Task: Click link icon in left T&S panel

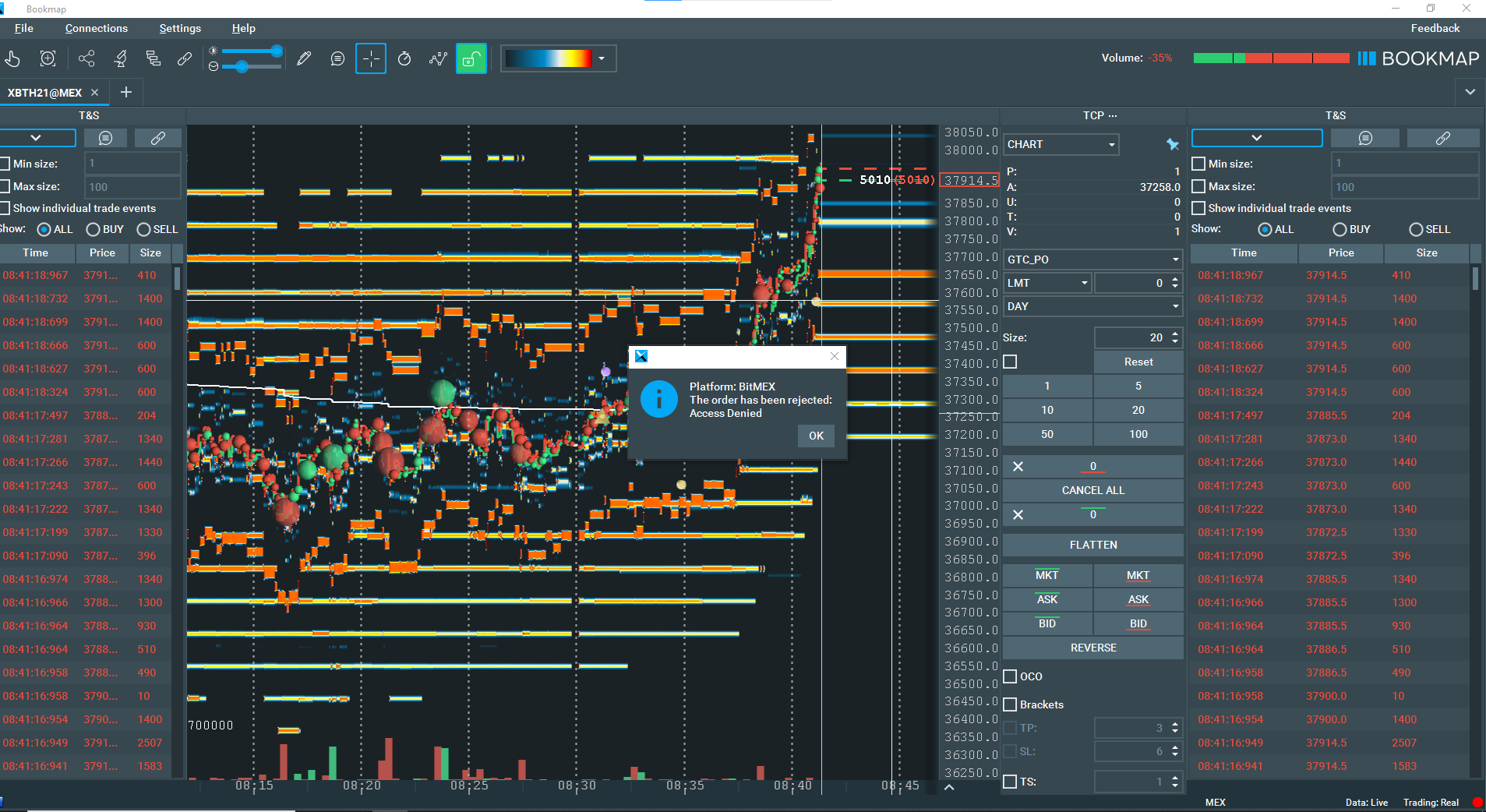Action: 158,138
